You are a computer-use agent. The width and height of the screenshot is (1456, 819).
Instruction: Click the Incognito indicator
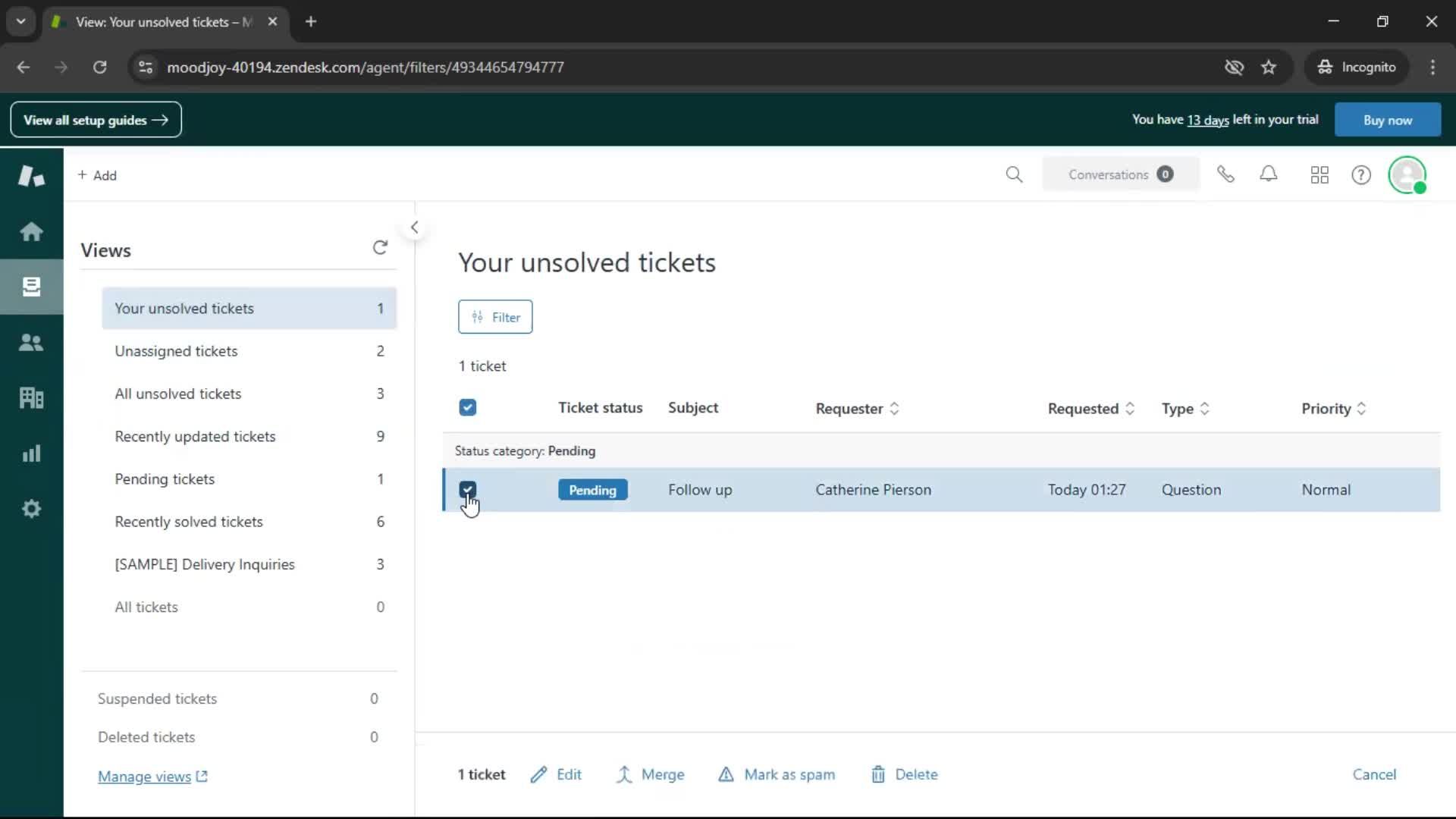pos(1357,67)
